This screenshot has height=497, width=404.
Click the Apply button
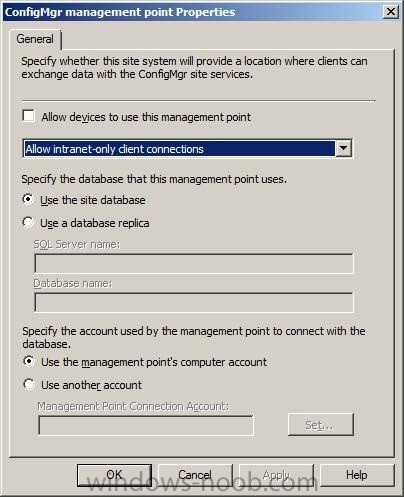pos(276,475)
